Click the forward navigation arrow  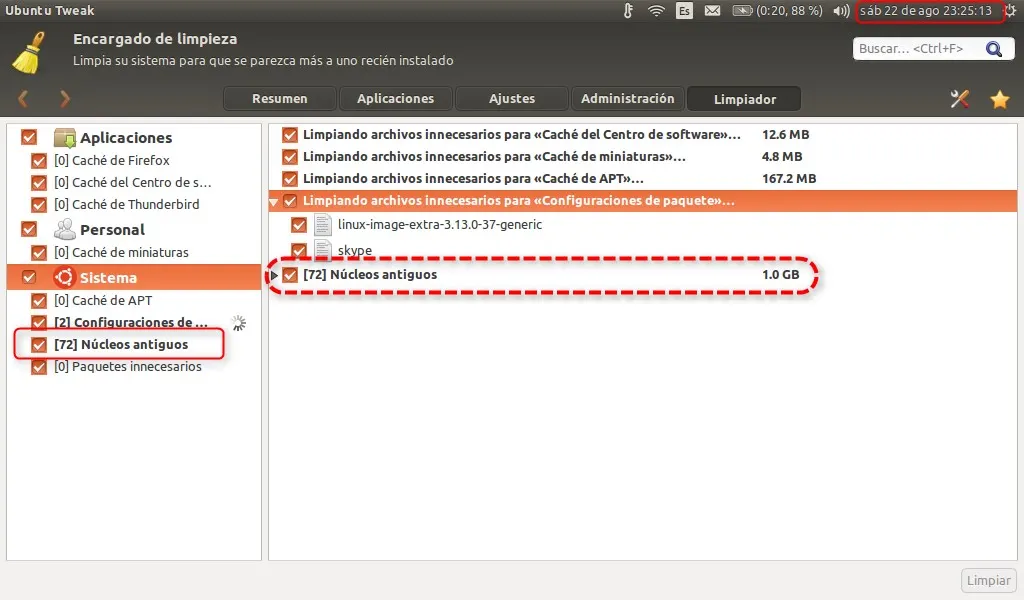(65, 99)
